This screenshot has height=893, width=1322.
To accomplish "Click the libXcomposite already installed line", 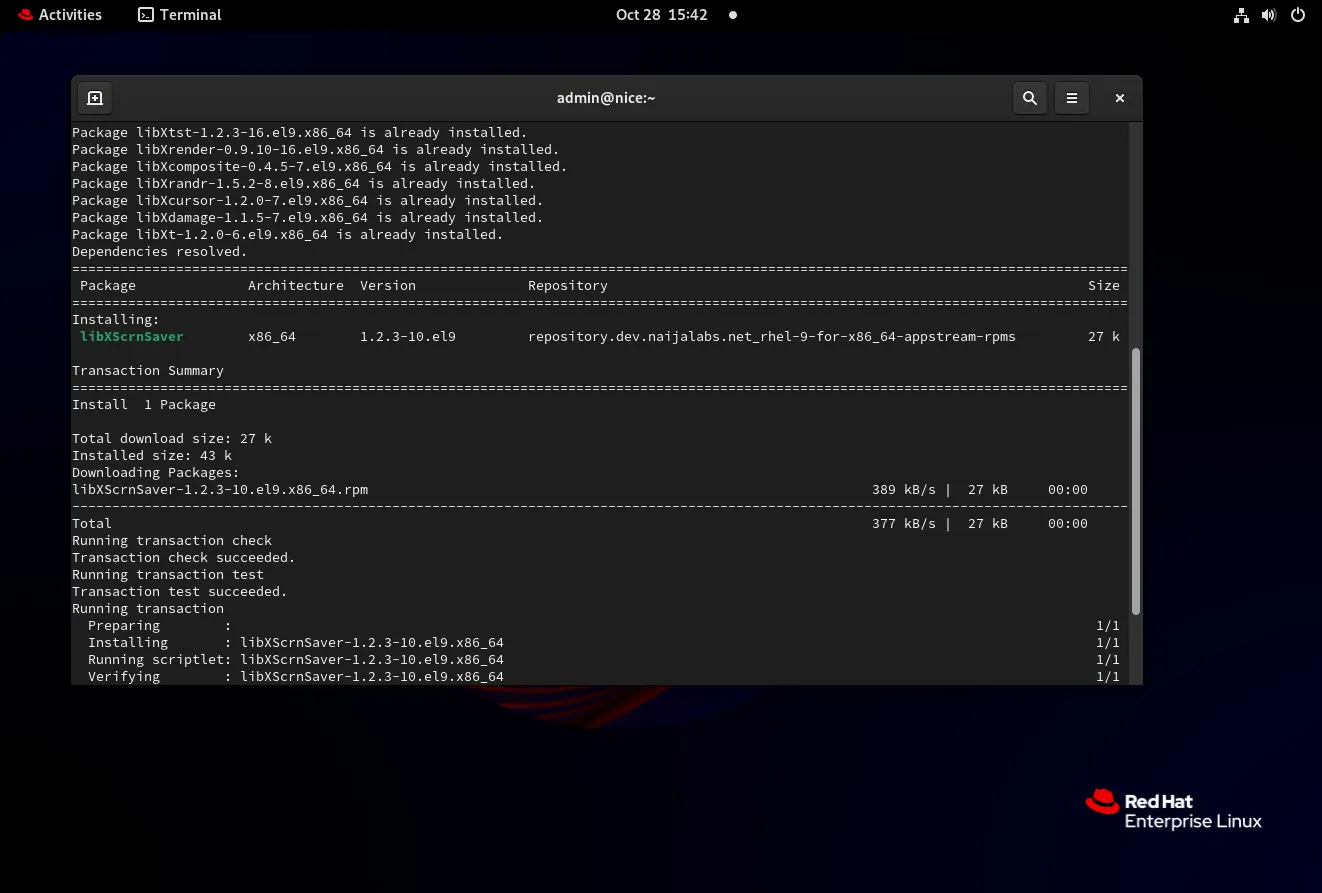I will point(320,167).
